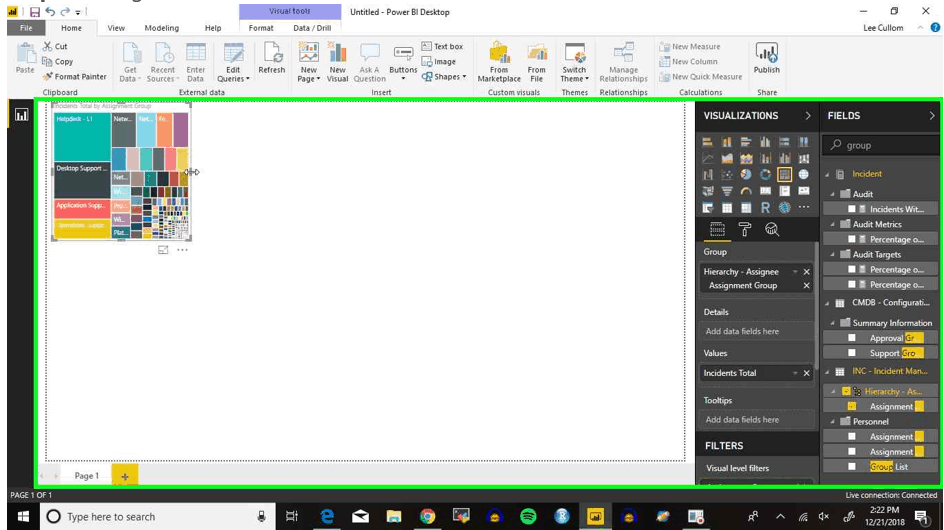Click Focus mode icon below the treemap
Screen dimensions: 944x530
pyautogui.click(x=163, y=249)
